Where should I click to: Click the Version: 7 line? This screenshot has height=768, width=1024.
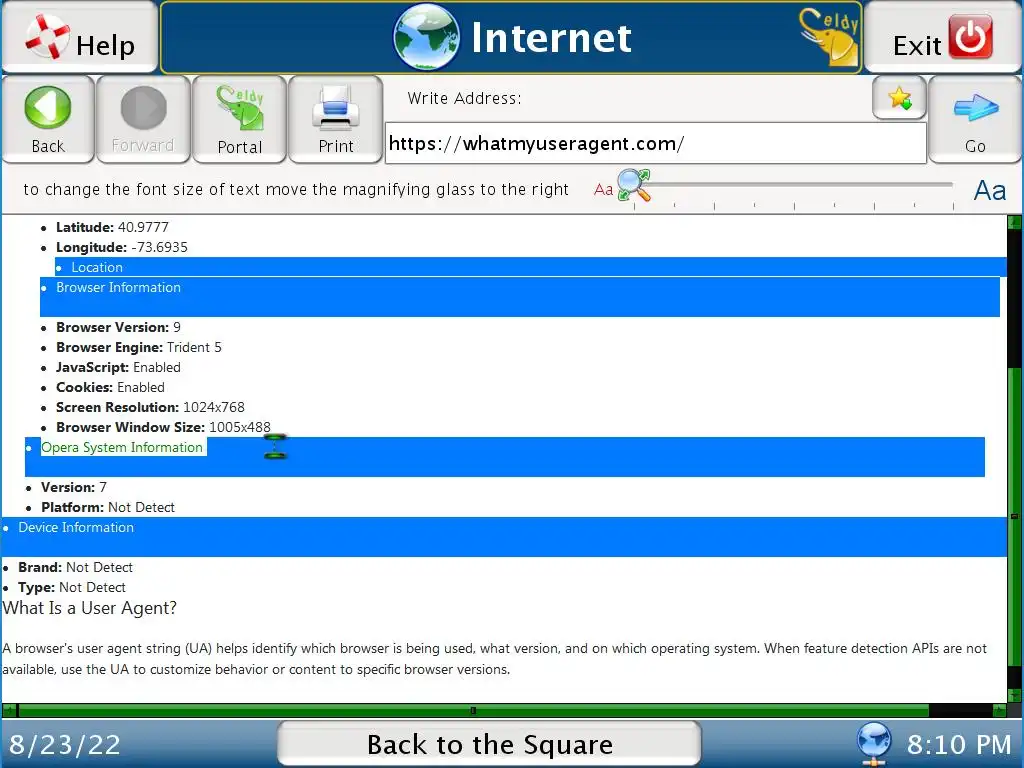pos(74,487)
